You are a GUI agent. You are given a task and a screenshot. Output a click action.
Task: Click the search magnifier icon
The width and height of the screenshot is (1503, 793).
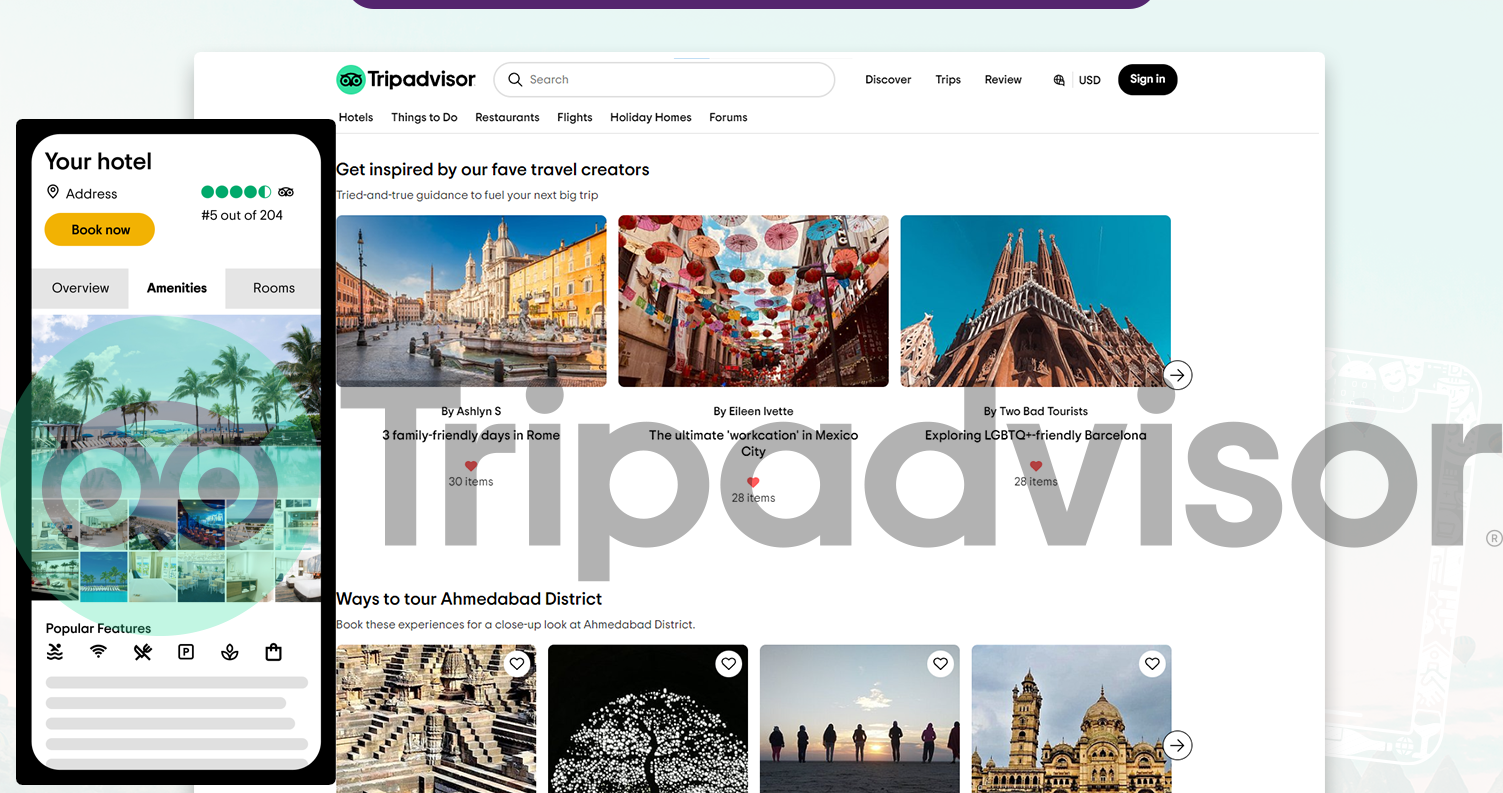pyautogui.click(x=514, y=79)
